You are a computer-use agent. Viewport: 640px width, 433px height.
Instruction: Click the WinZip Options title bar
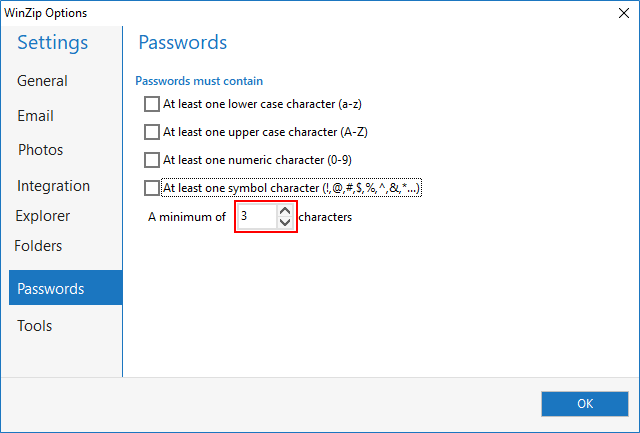point(300,13)
